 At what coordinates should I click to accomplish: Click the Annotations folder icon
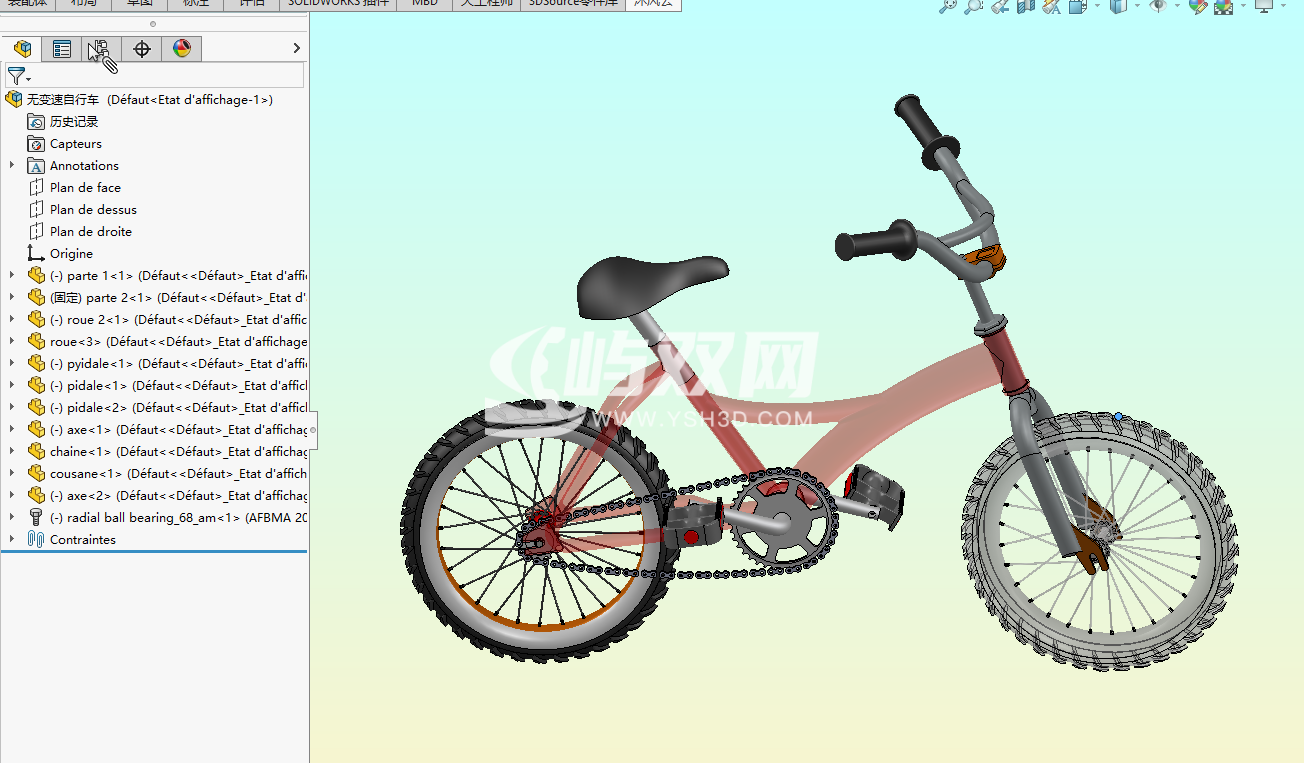pyautogui.click(x=36, y=165)
